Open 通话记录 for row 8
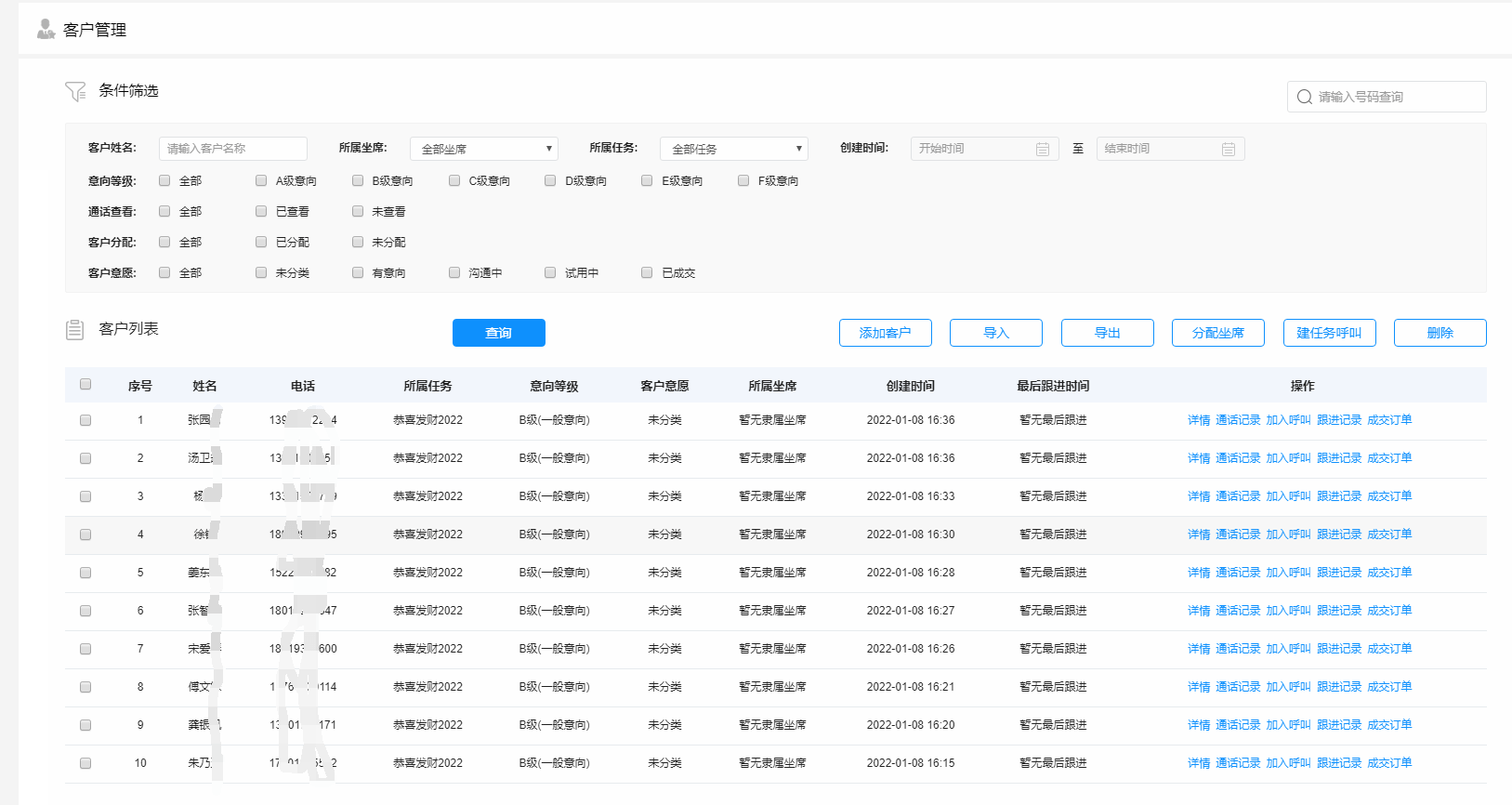This screenshot has width=1512, height=805. [x=1238, y=687]
